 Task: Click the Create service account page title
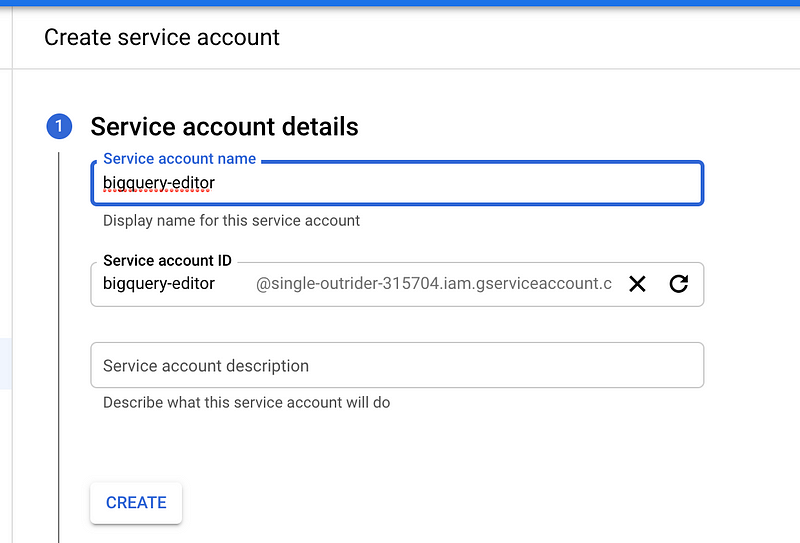(162, 38)
